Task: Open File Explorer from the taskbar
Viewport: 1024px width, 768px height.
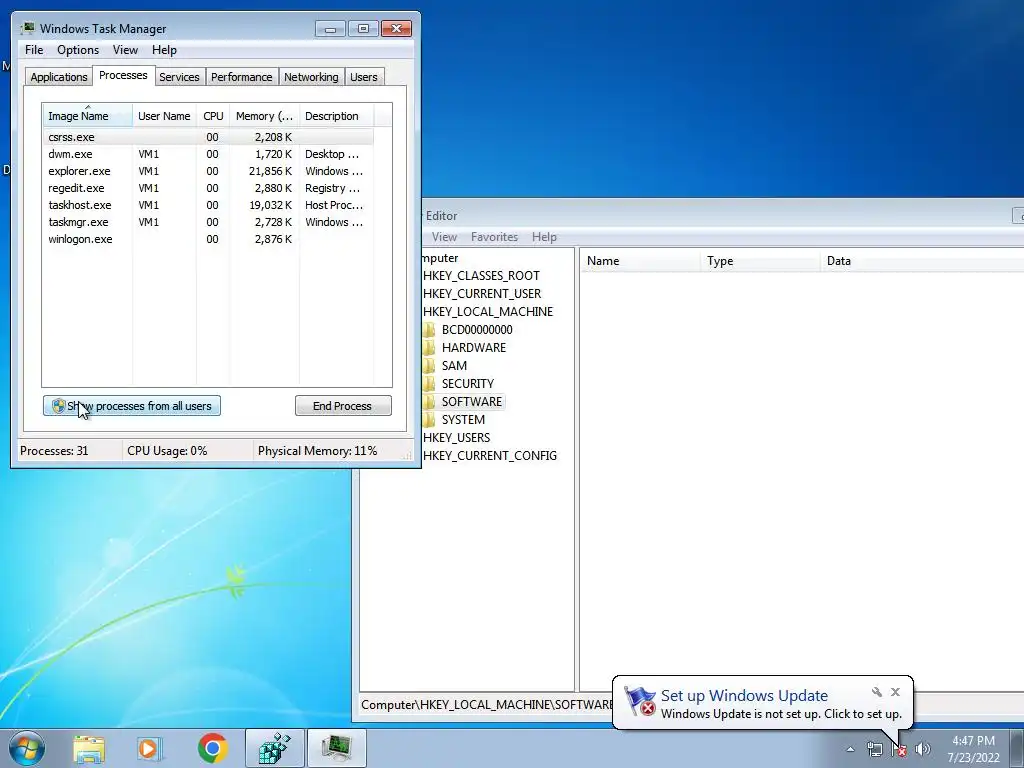Action: 89,748
